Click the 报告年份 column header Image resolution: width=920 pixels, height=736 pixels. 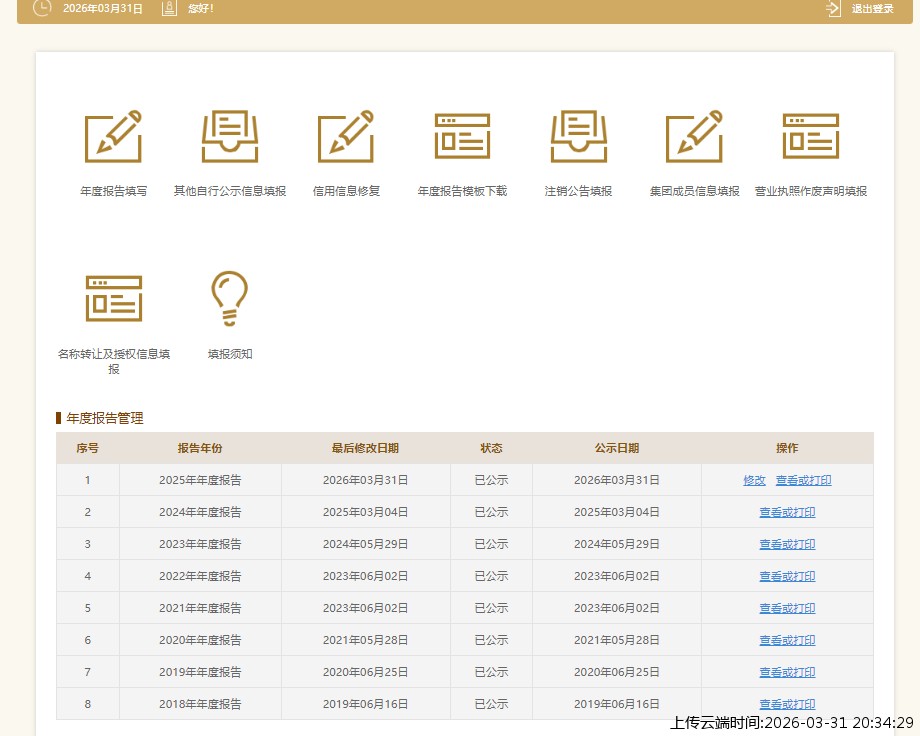pos(200,448)
